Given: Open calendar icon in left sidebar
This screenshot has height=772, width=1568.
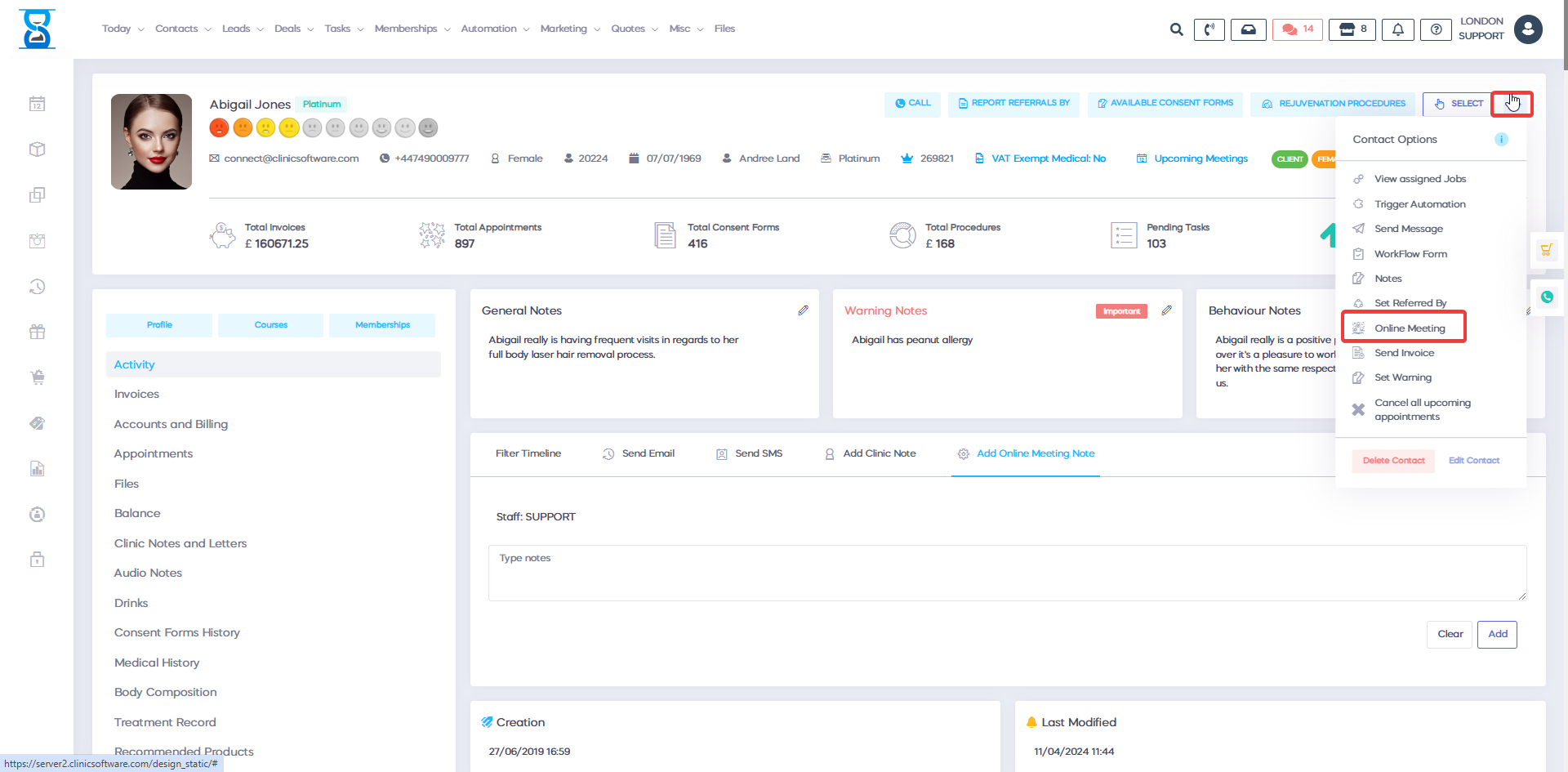Looking at the screenshot, I should (x=37, y=104).
